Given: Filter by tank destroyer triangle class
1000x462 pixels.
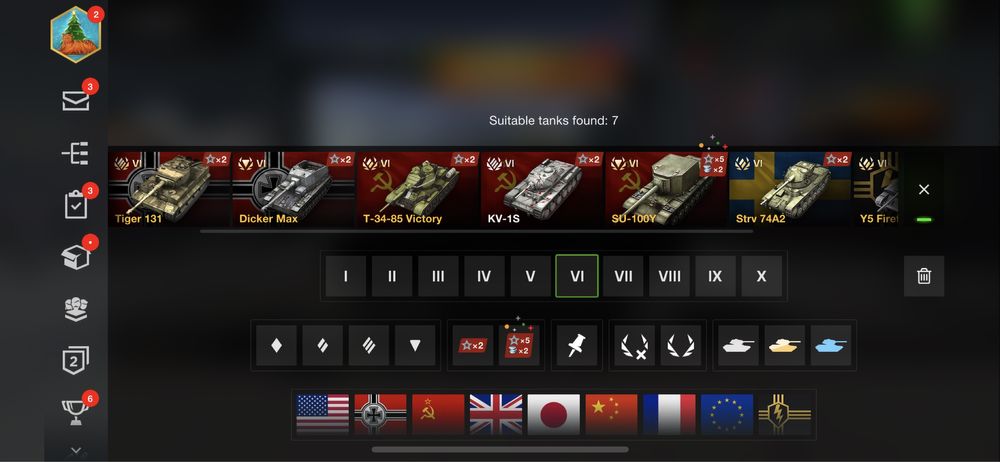Looking at the screenshot, I should tap(415, 345).
